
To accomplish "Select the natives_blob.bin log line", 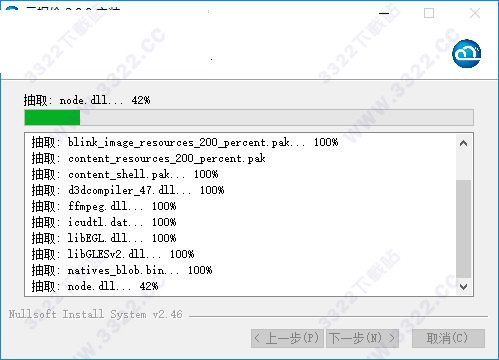I will pyautogui.click(x=122, y=270).
